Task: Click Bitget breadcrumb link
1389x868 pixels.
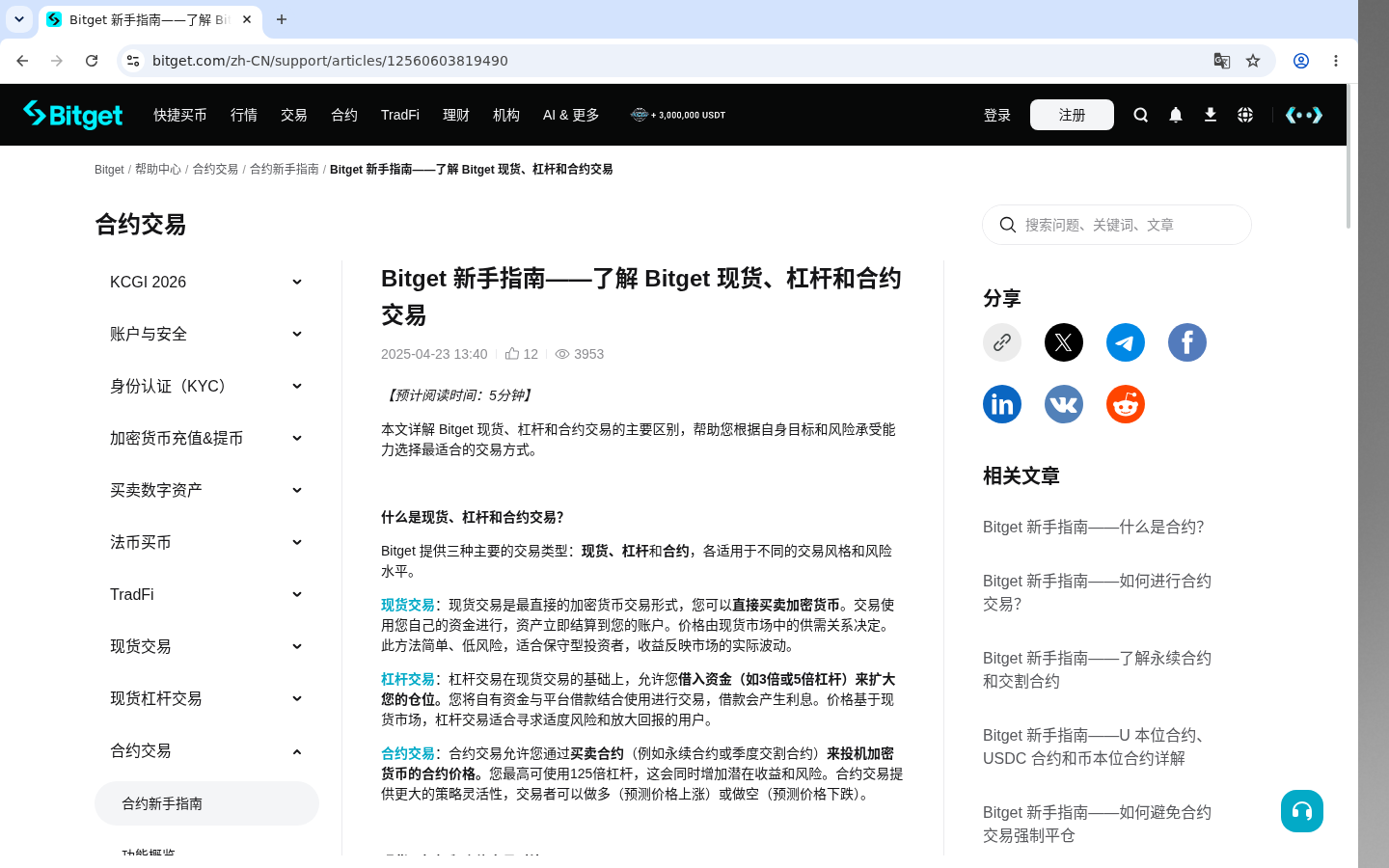Action: coord(109,169)
